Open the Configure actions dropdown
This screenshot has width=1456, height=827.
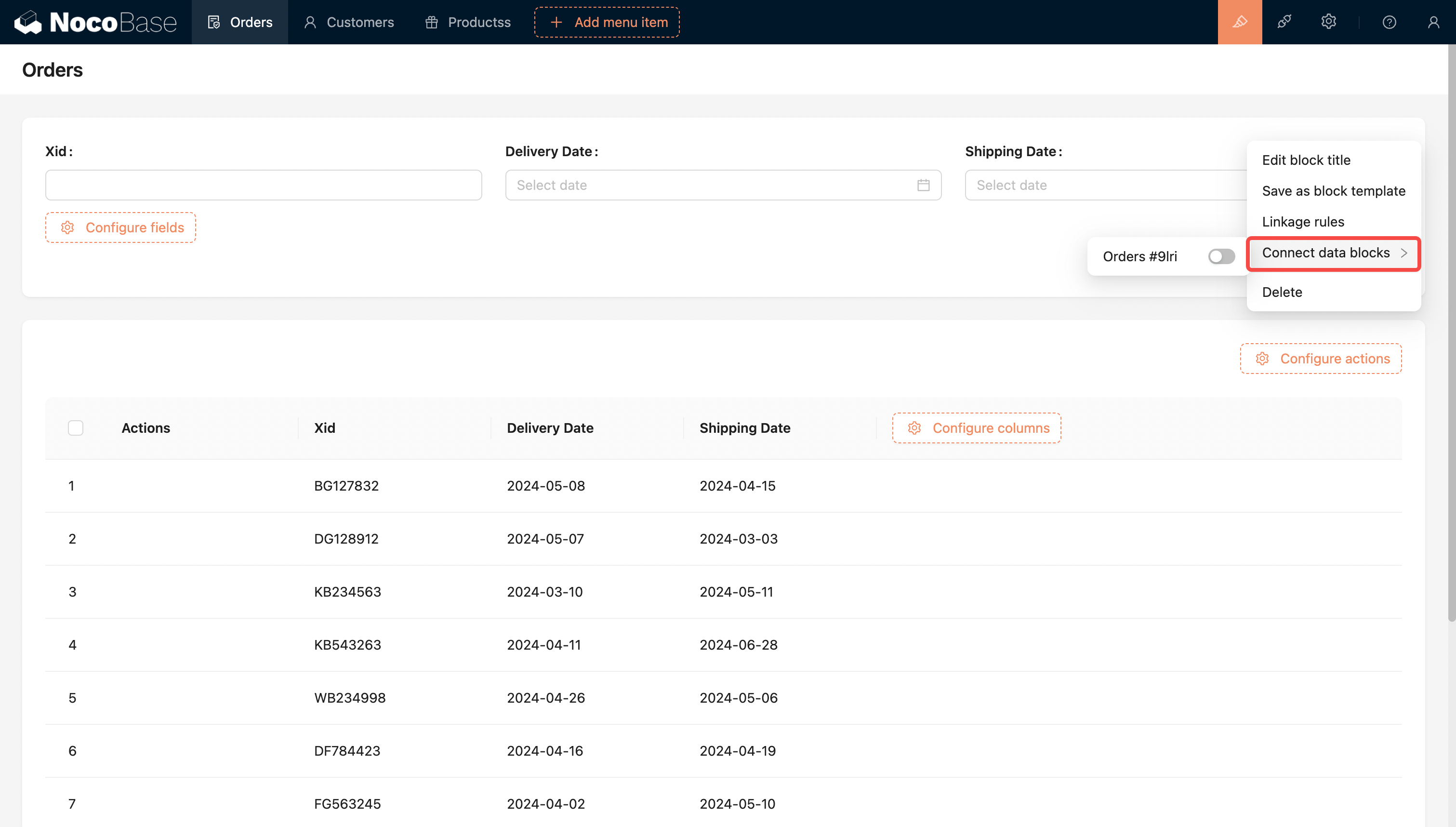pyautogui.click(x=1320, y=359)
